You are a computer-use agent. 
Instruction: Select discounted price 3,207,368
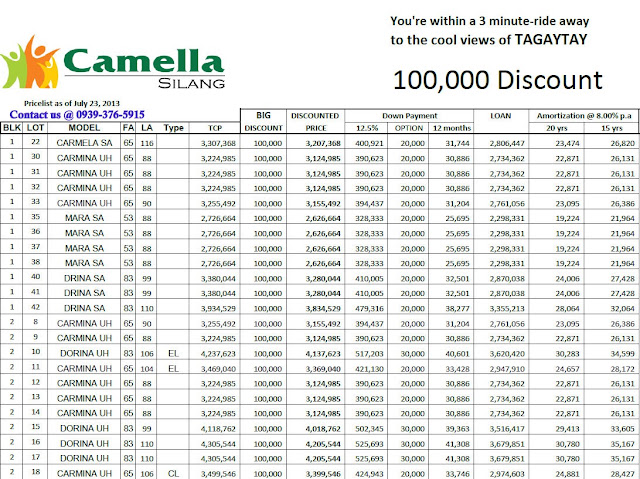pos(323,143)
